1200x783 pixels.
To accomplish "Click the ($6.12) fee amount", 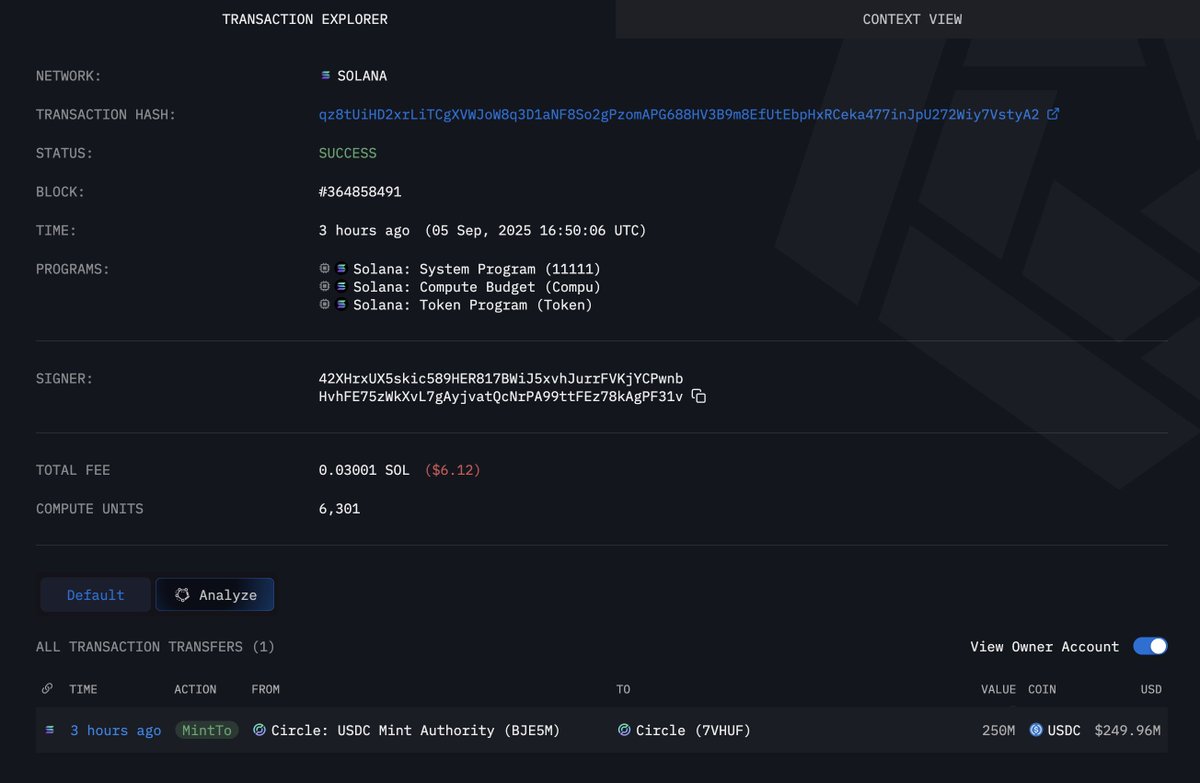I will [x=453, y=470].
